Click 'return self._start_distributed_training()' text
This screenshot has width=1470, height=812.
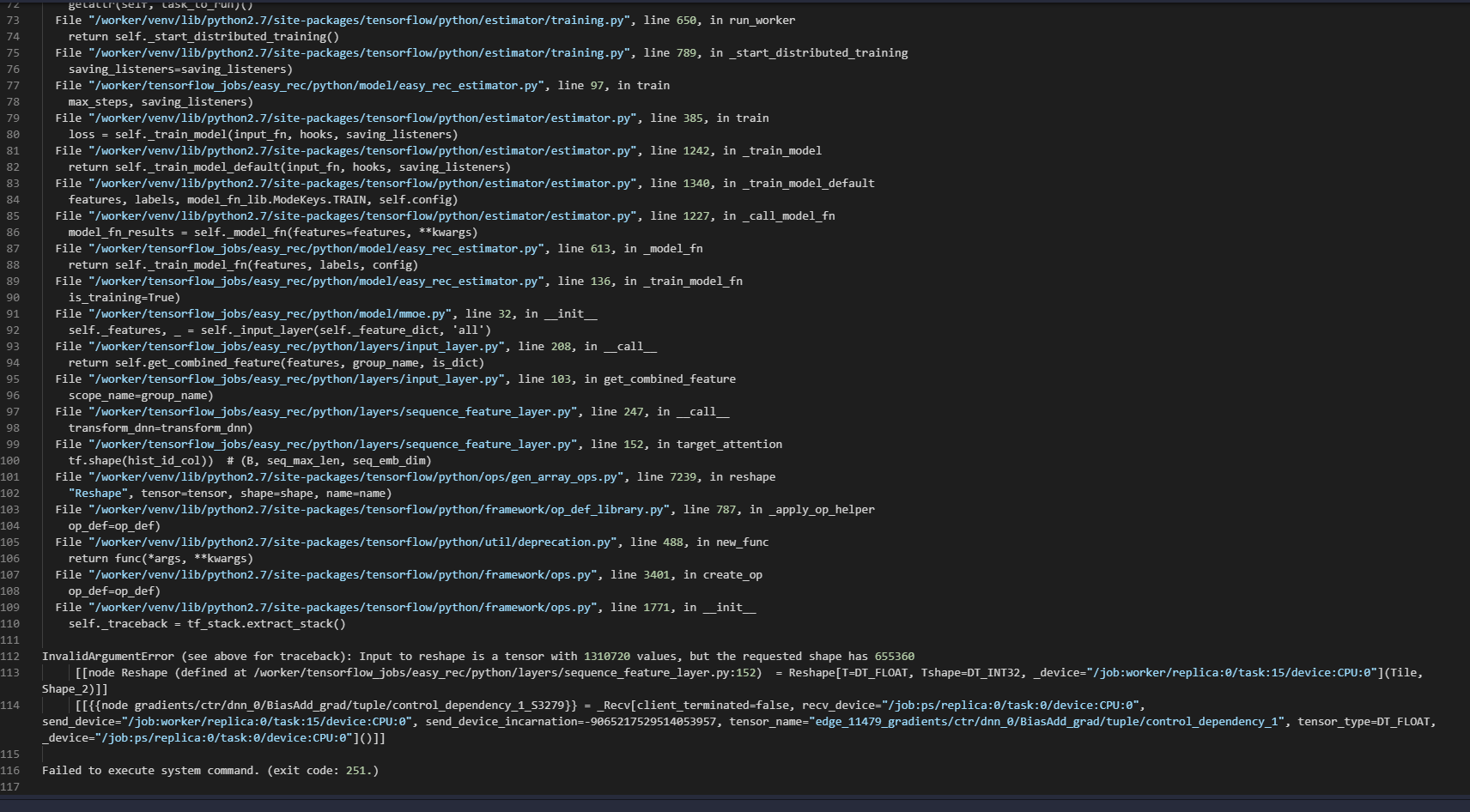(203, 36)
